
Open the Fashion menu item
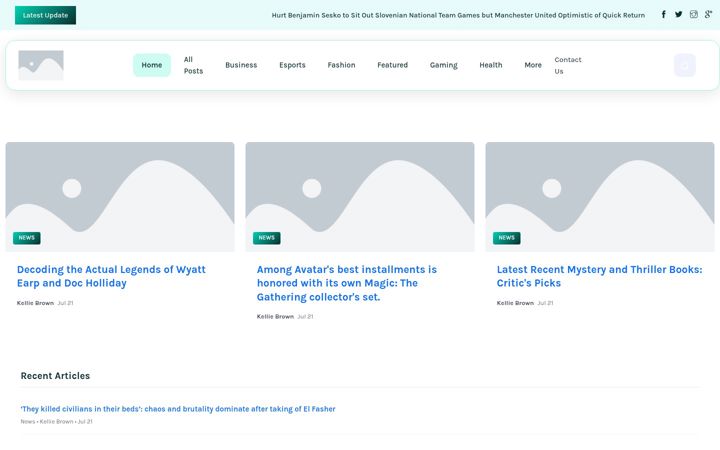point(341,65)
